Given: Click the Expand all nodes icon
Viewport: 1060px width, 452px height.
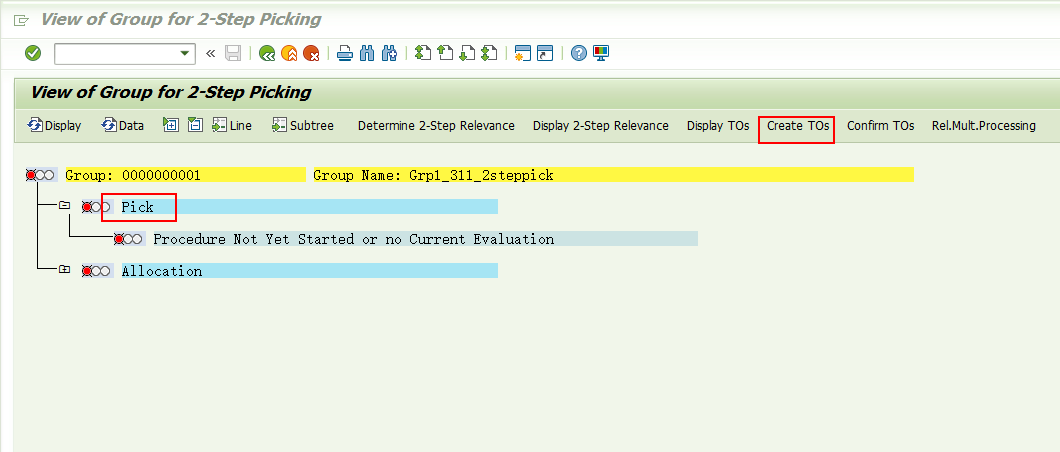Looking at the screenshot, I should pyautogui.click(x=171, y=125).
